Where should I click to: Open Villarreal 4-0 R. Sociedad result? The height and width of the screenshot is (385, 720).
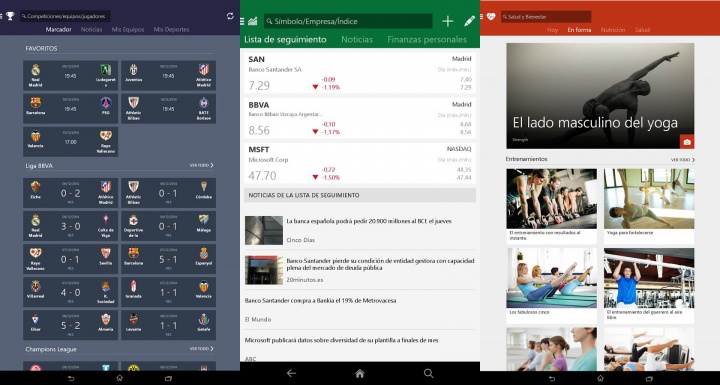click(x=70, y=292)
